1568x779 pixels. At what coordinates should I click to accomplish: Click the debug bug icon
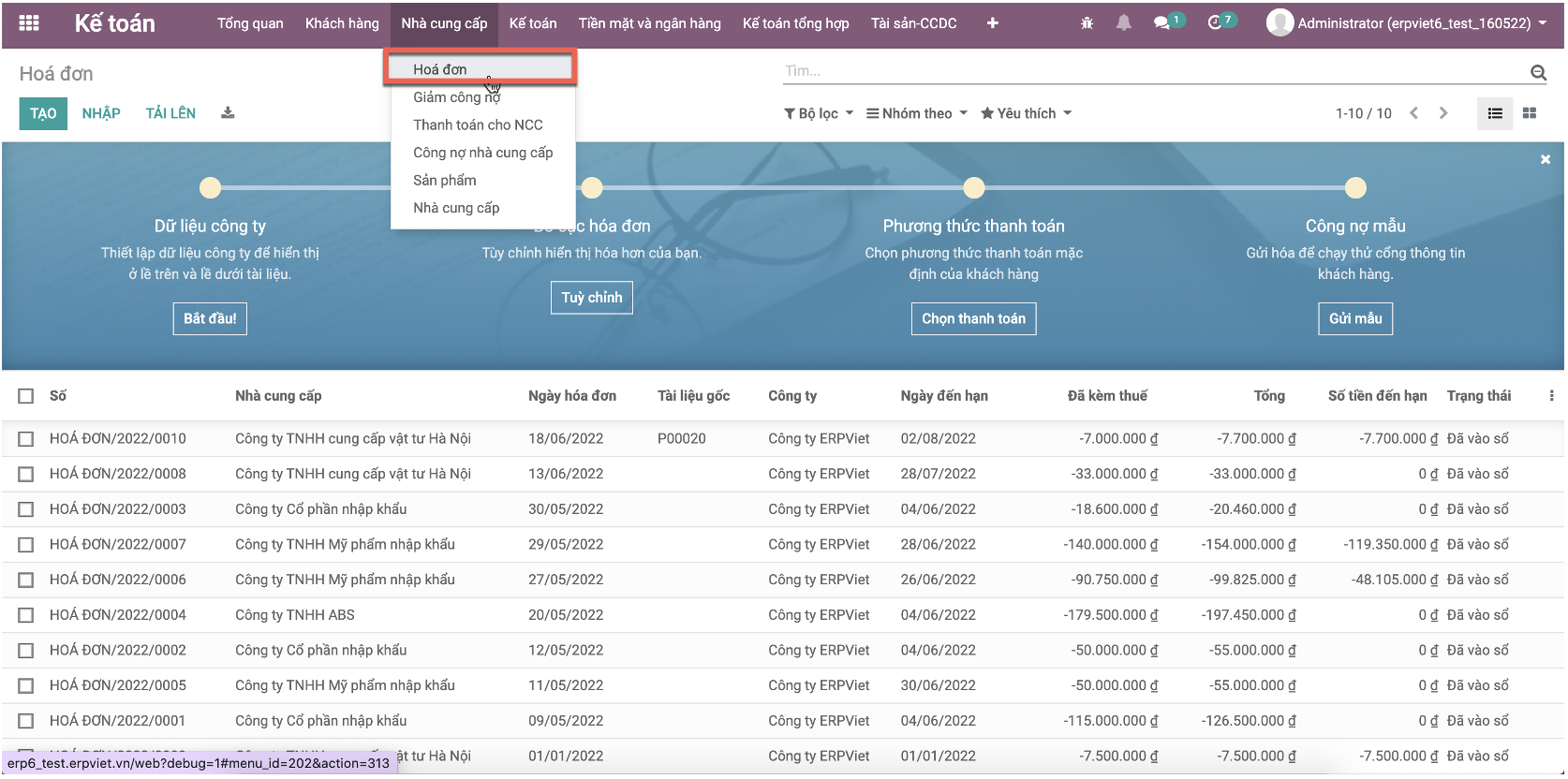pyautogui.click(x=1087, y=23)
